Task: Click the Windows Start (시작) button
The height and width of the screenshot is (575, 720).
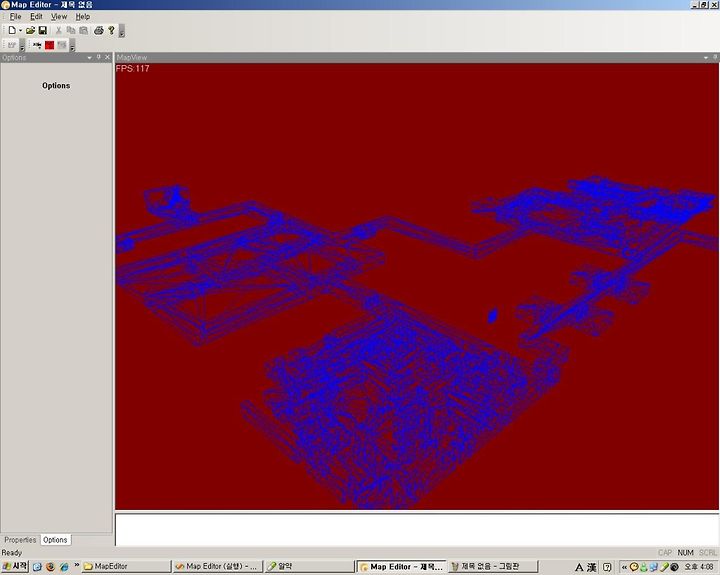Action: click(15, 567)
